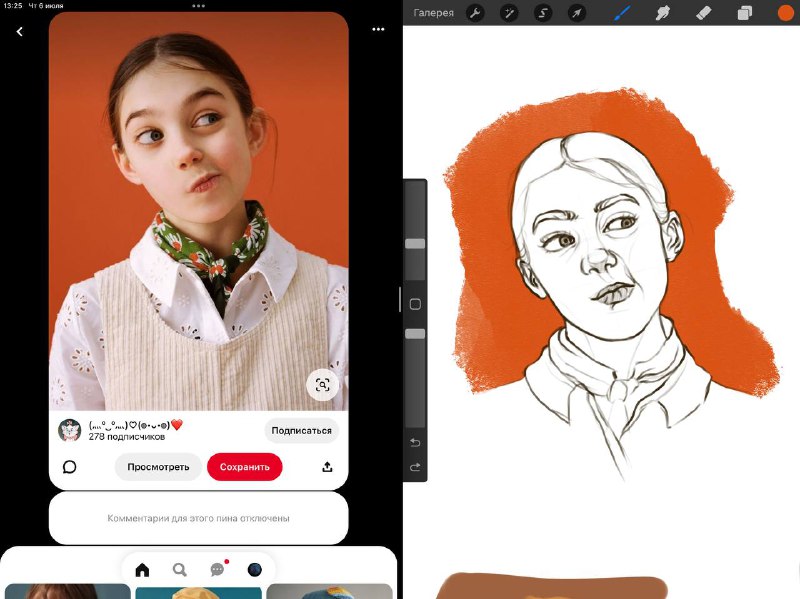The height and width of the screenshot is (599, 800).
Task: Open the Actions wrench menu in Procreate
Action: coord(475,13)
